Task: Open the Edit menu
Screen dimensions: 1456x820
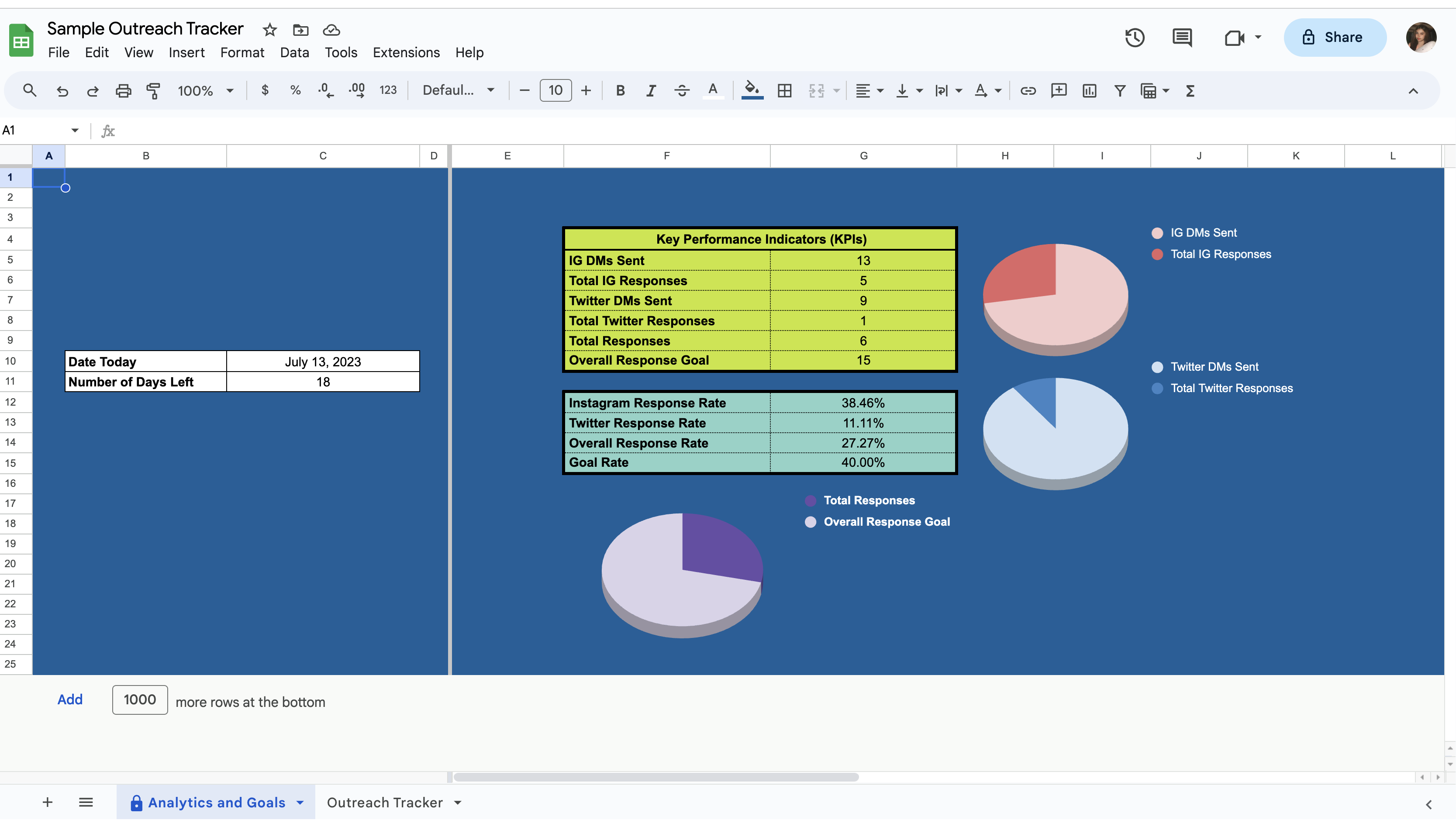Action: pos(97,52)
